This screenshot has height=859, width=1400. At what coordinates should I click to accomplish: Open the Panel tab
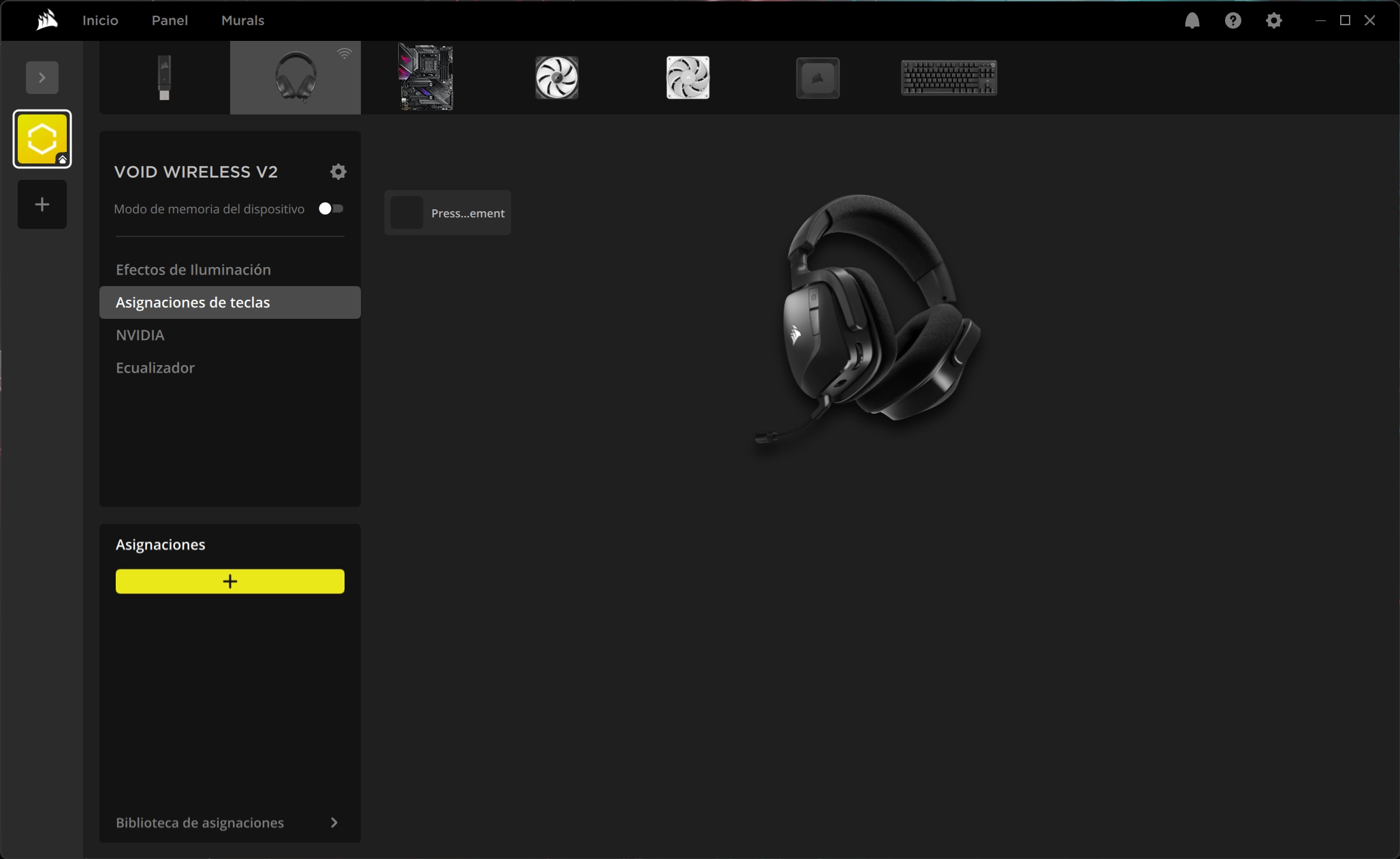[170, 20]
